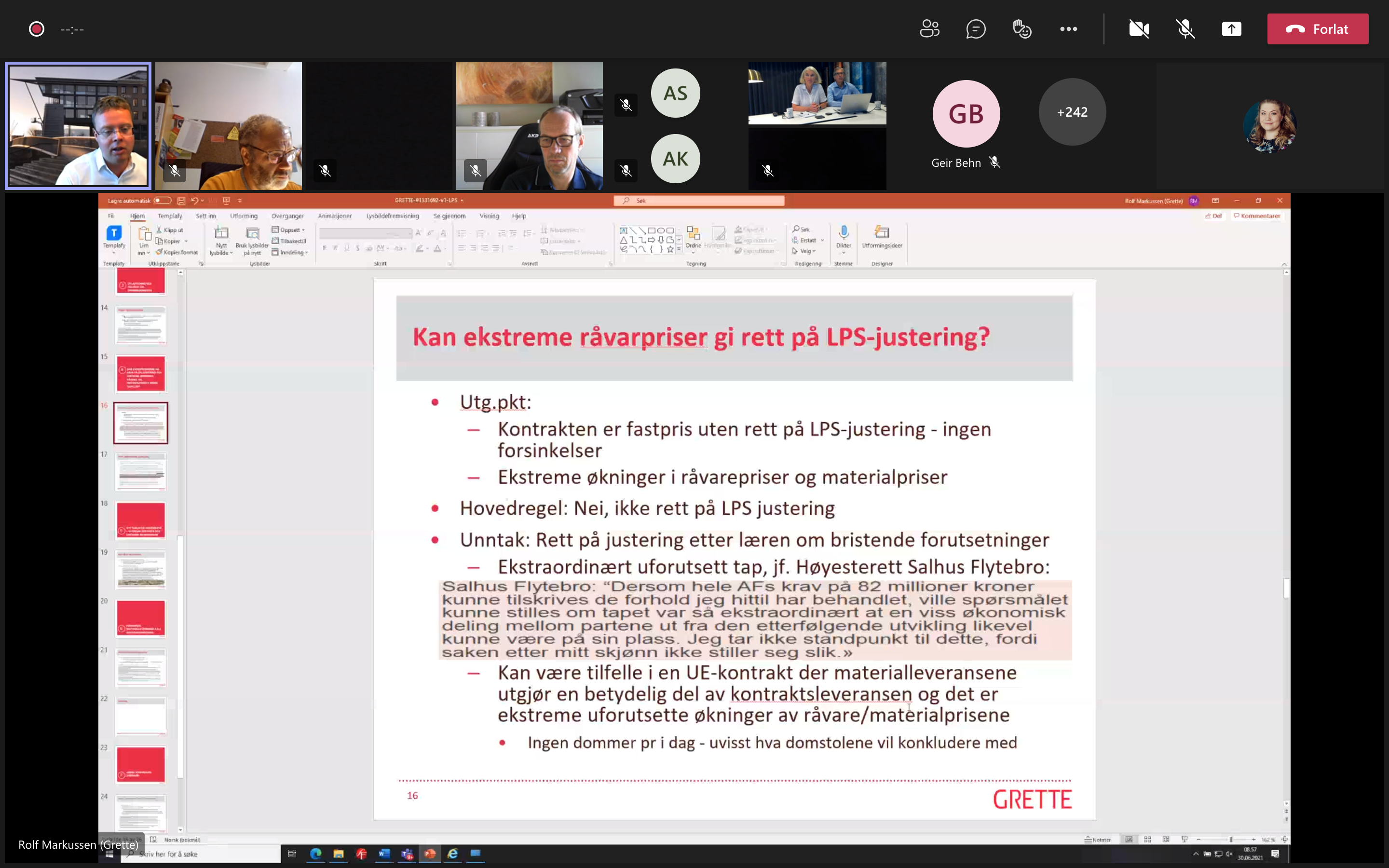This screenshot has height=868, width=1389.
Task: Turn on the camera toggle
Action: tap(1139, 29)
